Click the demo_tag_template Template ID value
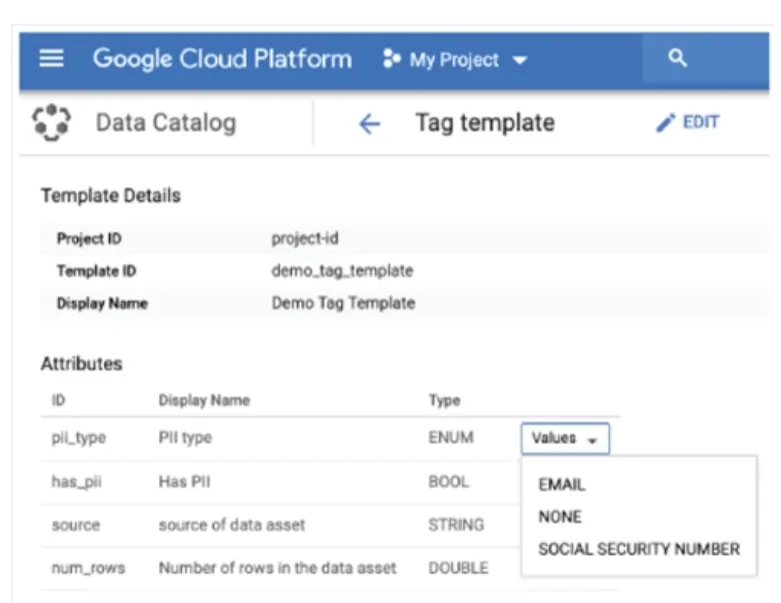The height and width of the screenshot is (603, 781). click(x=342, y=271)
